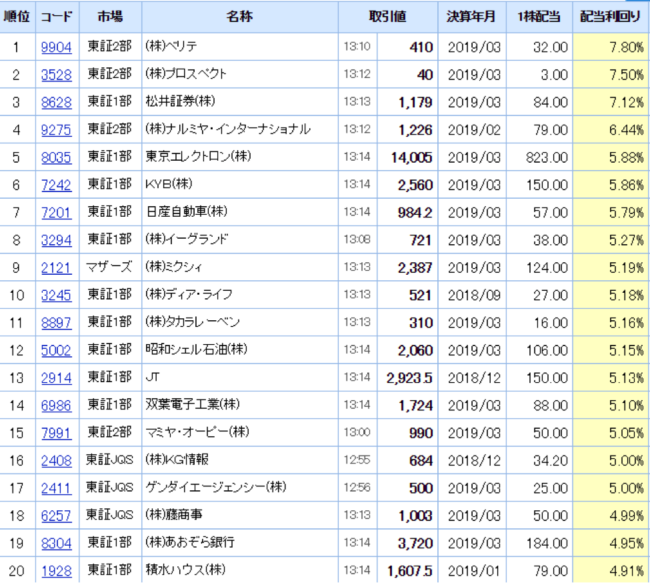Open stock code 3528 link
Image resolution: width=650 pixels, height=583 pixels.
click(56, 74)
